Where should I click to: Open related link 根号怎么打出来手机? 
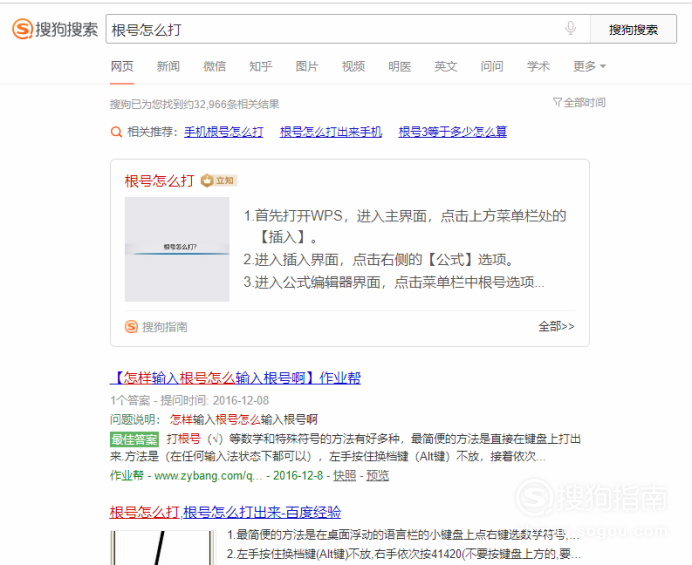click(331, 132)
